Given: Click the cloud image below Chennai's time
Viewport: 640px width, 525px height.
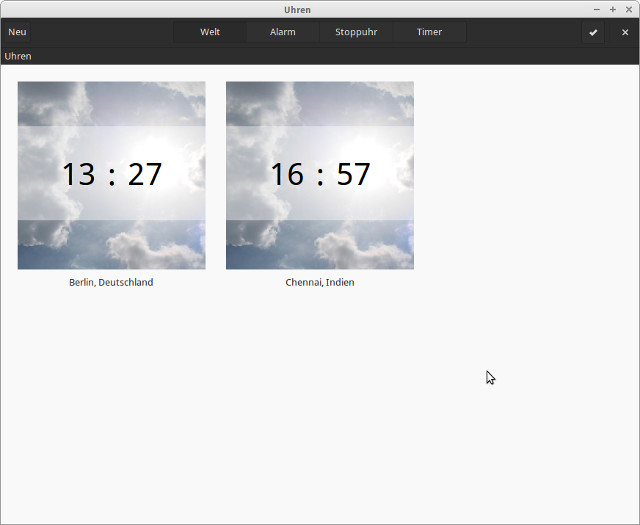Looking at the screenshot, I should [x=319, y=245].
